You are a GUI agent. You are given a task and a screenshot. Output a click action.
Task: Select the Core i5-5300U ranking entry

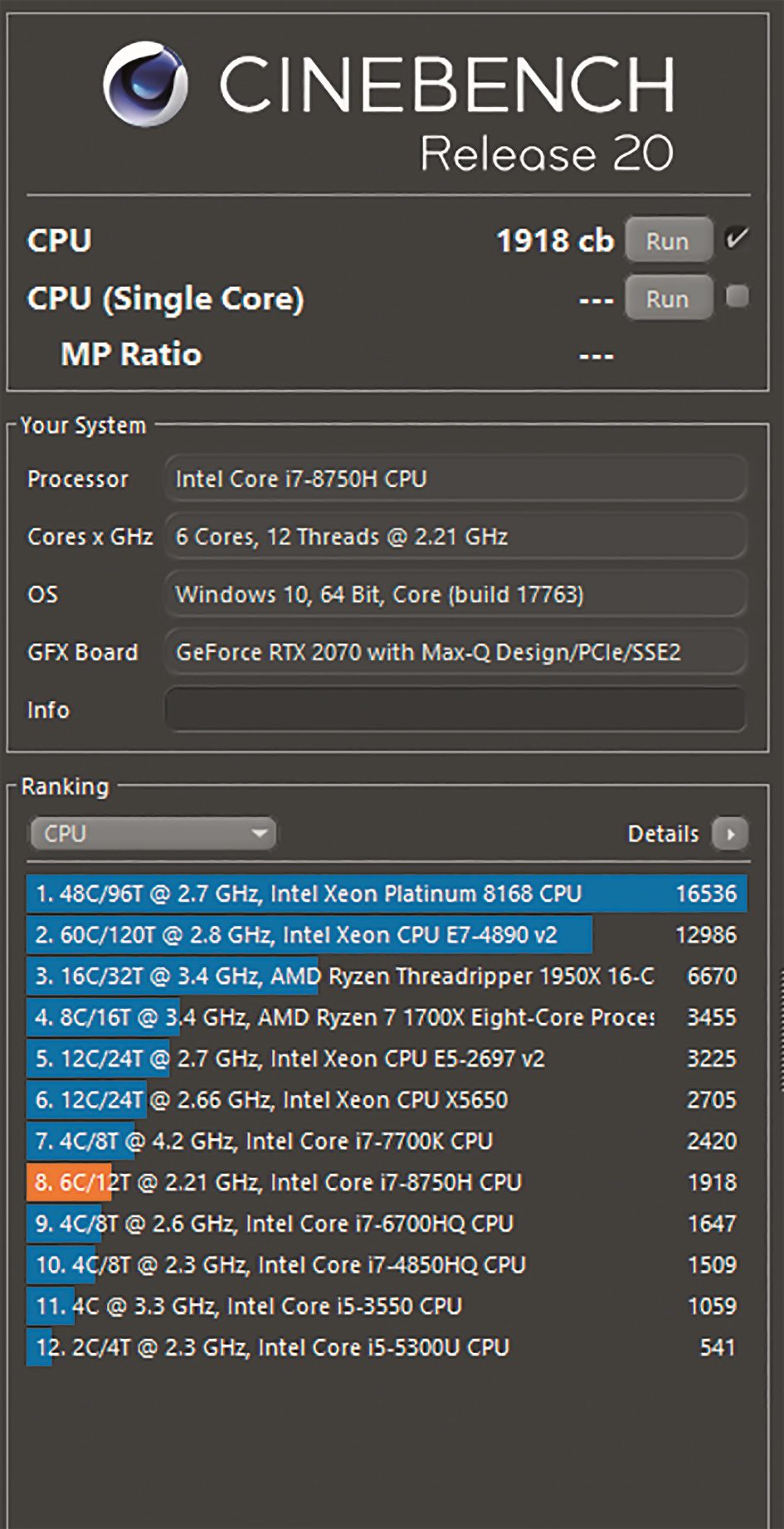[386, 1347]
